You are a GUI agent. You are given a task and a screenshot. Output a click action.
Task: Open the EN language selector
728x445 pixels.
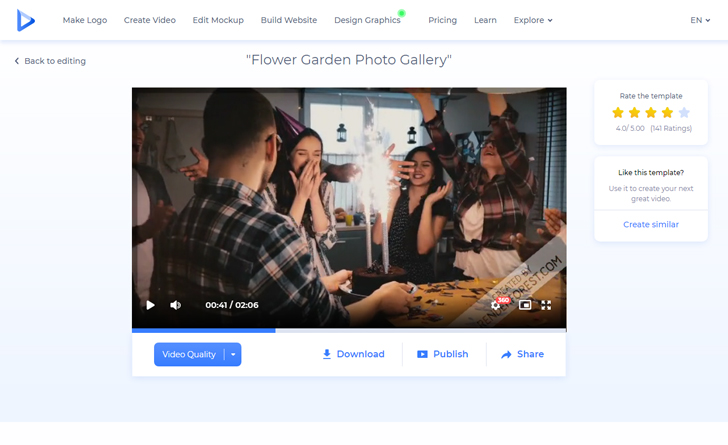(700, 20)
